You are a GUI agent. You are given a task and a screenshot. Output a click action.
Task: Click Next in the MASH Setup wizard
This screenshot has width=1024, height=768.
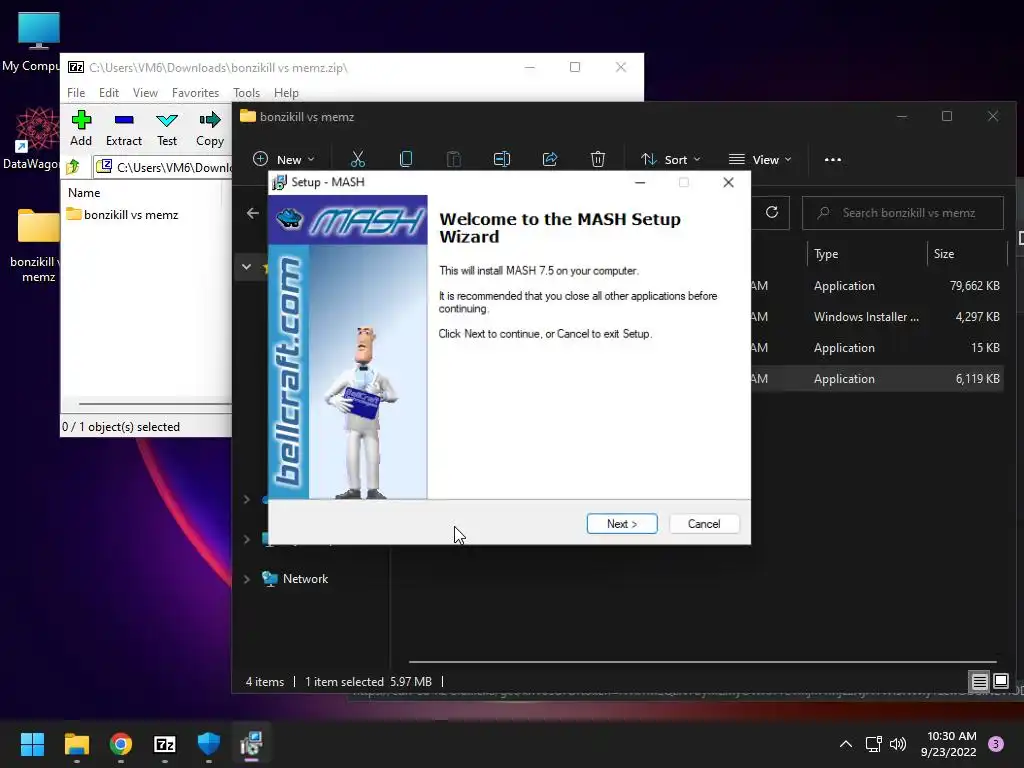622,524
